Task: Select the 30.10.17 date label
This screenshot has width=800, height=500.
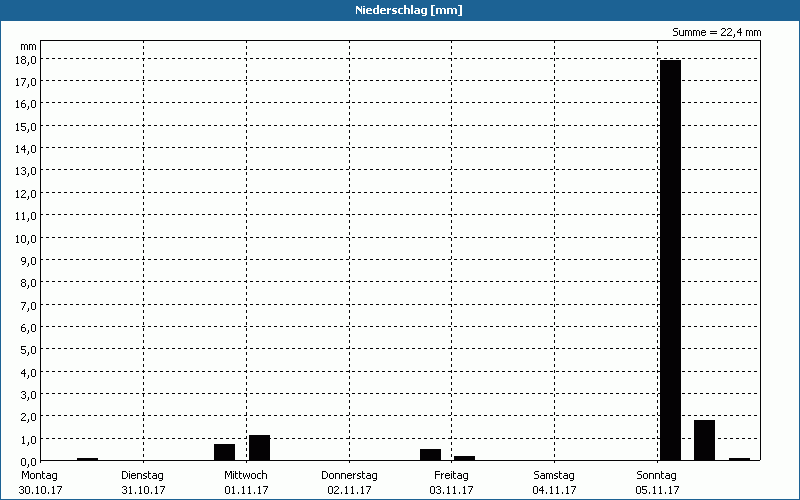Action: [40, 490]
